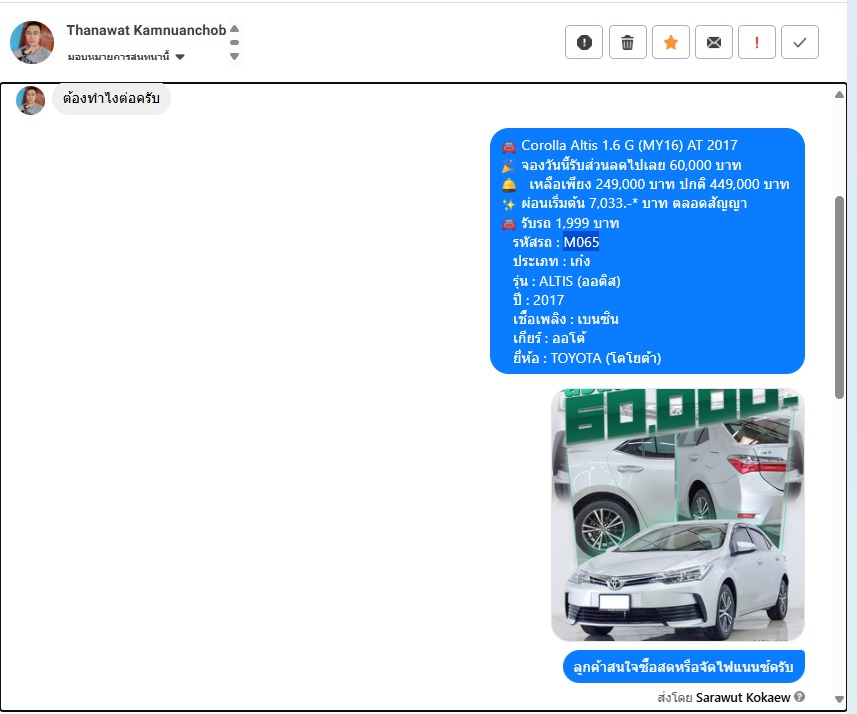Image resolution: width=857 pixels, height=714 pixels.
Task: Click the highlighted car code M065
Action: tap(581, 242)
